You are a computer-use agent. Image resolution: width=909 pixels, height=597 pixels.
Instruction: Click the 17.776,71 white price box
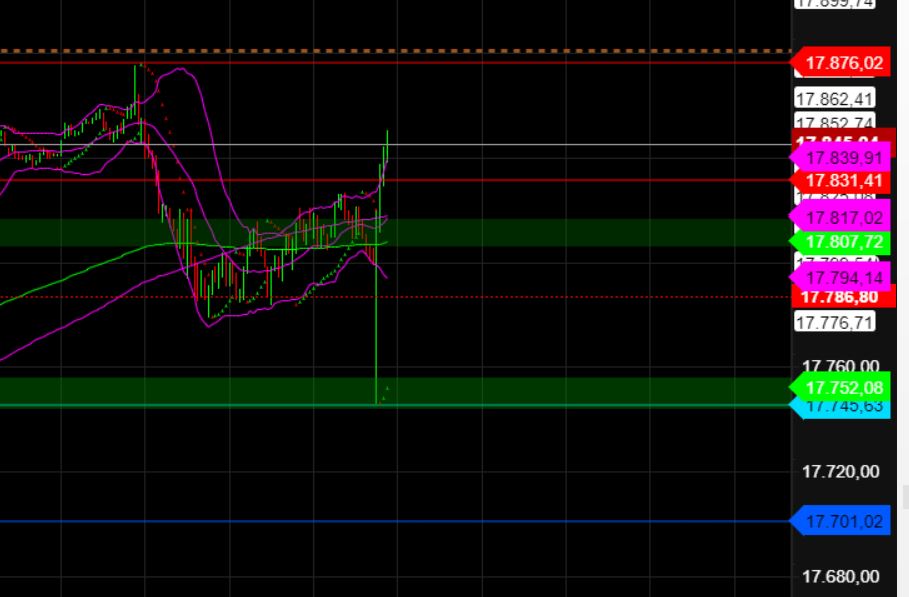(x=836, y=321)
